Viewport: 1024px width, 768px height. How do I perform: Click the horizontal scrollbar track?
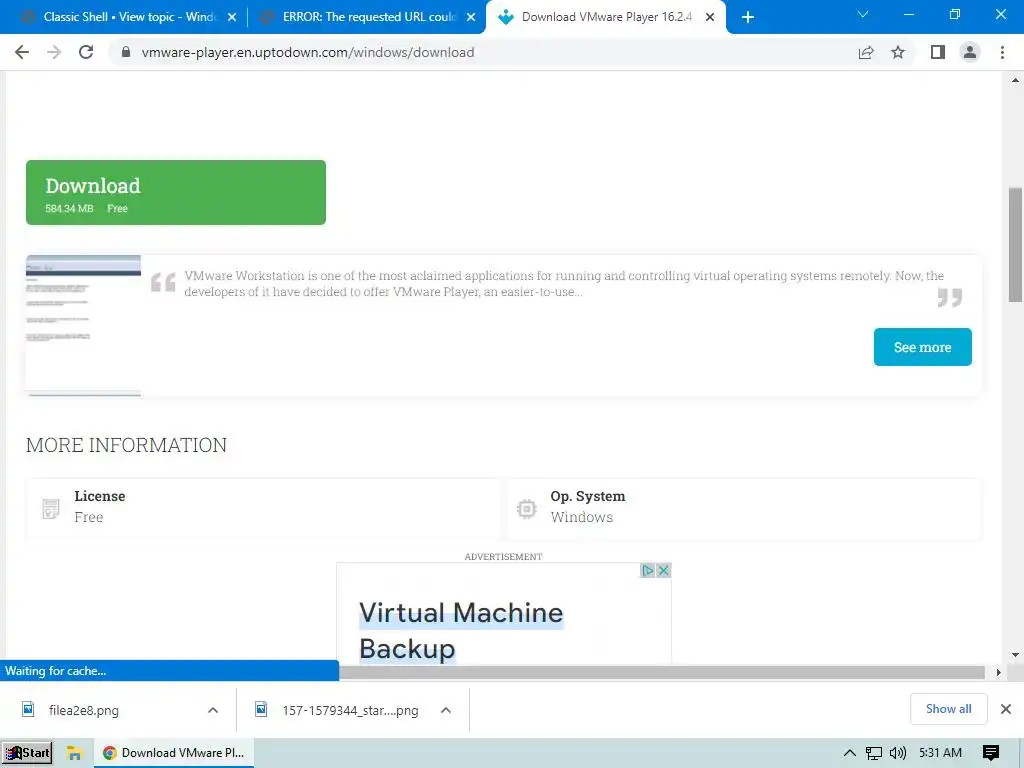point(662,672)
